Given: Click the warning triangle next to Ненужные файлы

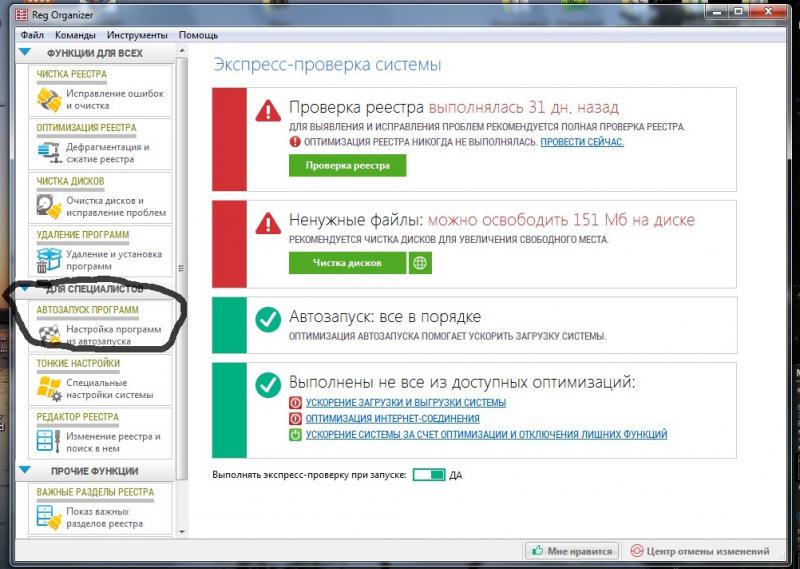Looking at the screenshot, I should (268, 222).
